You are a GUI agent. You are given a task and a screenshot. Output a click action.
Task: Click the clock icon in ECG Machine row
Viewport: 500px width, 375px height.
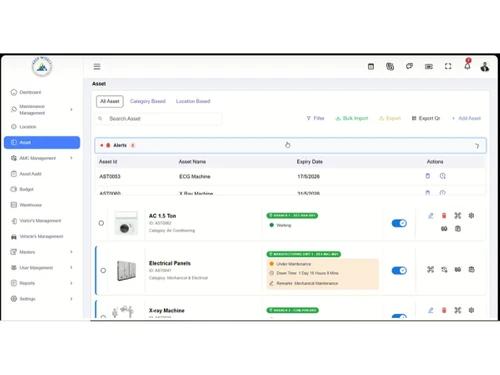pyautogui.click(x=442, y=176)
